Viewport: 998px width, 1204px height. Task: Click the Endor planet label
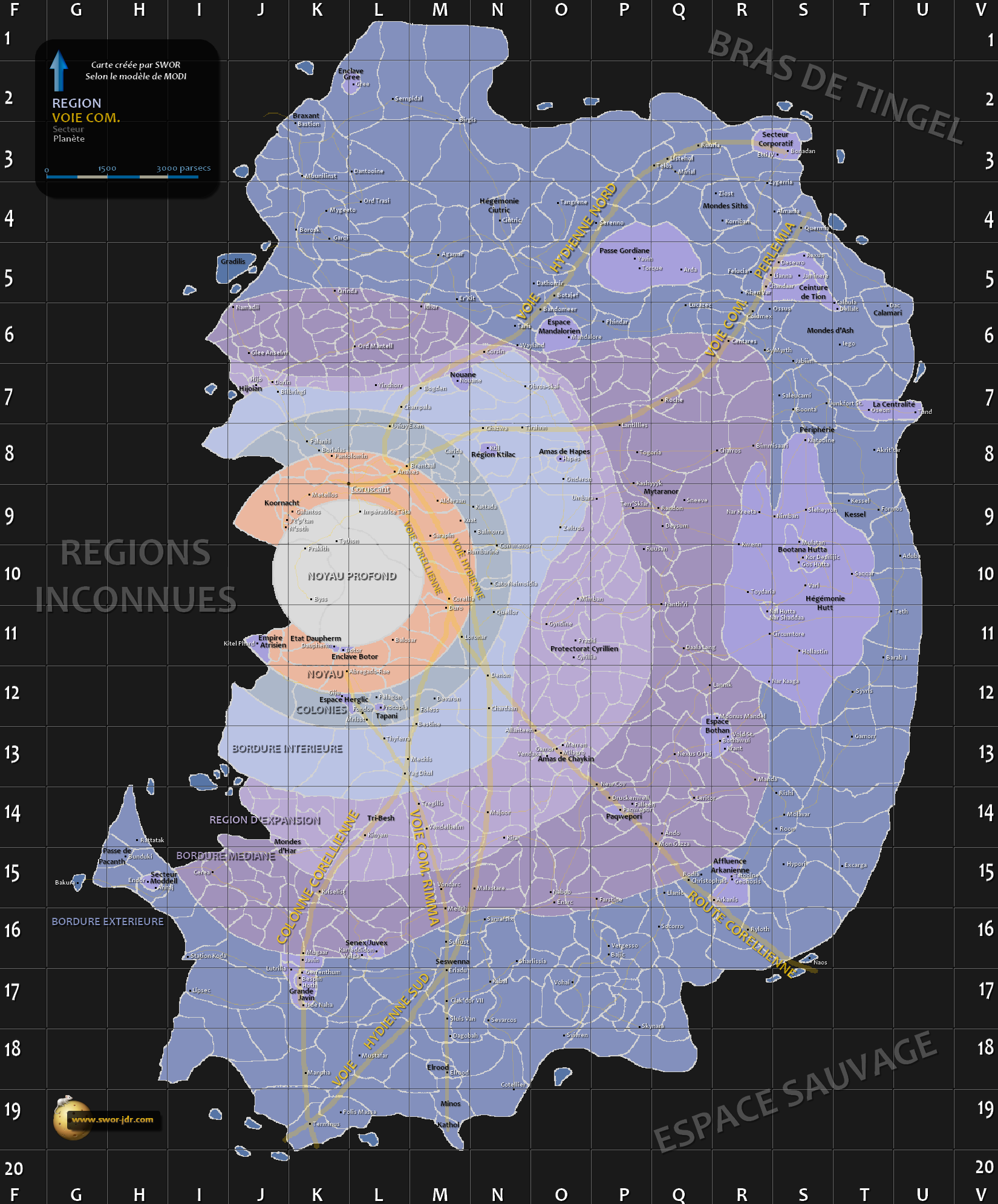(x=137, y=880)
